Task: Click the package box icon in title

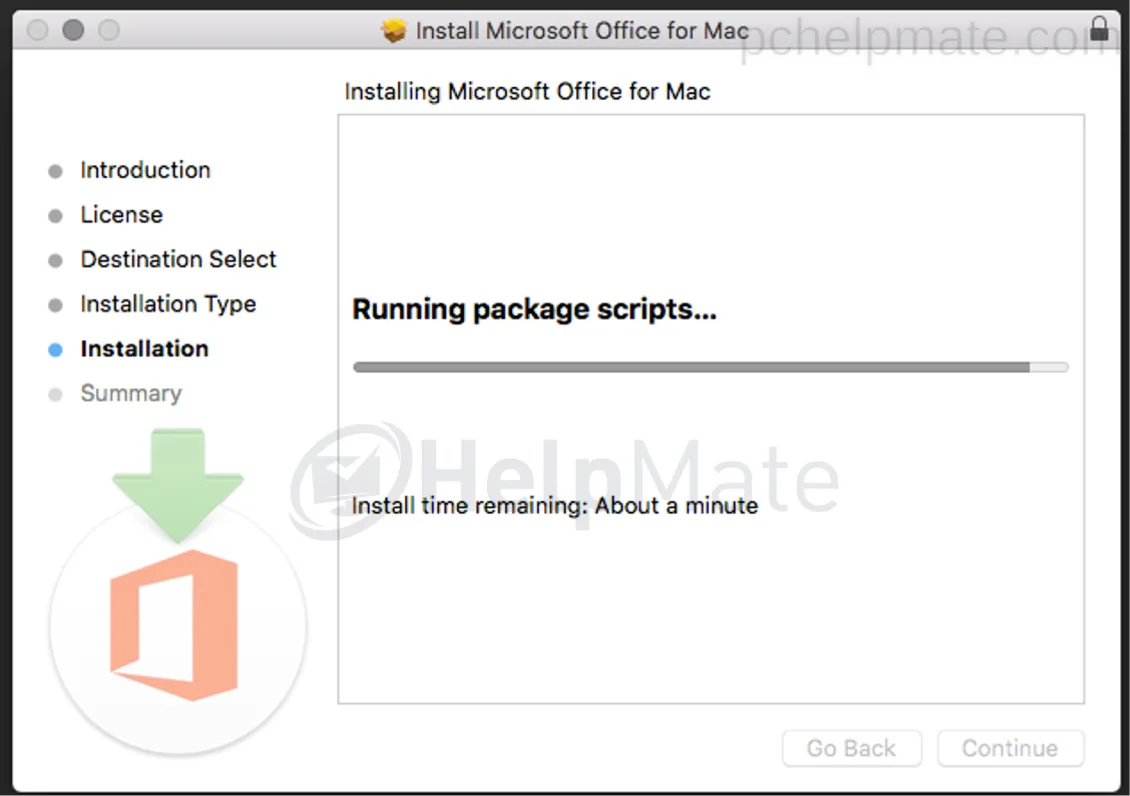Action: [393, 31]
